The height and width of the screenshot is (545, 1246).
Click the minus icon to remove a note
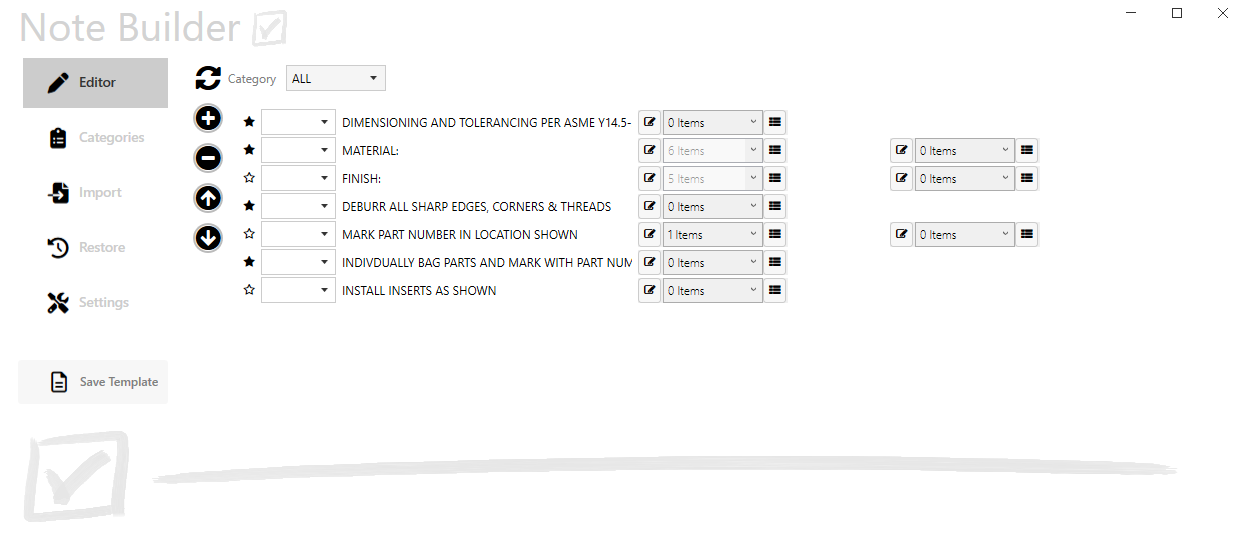click(208, 158)
